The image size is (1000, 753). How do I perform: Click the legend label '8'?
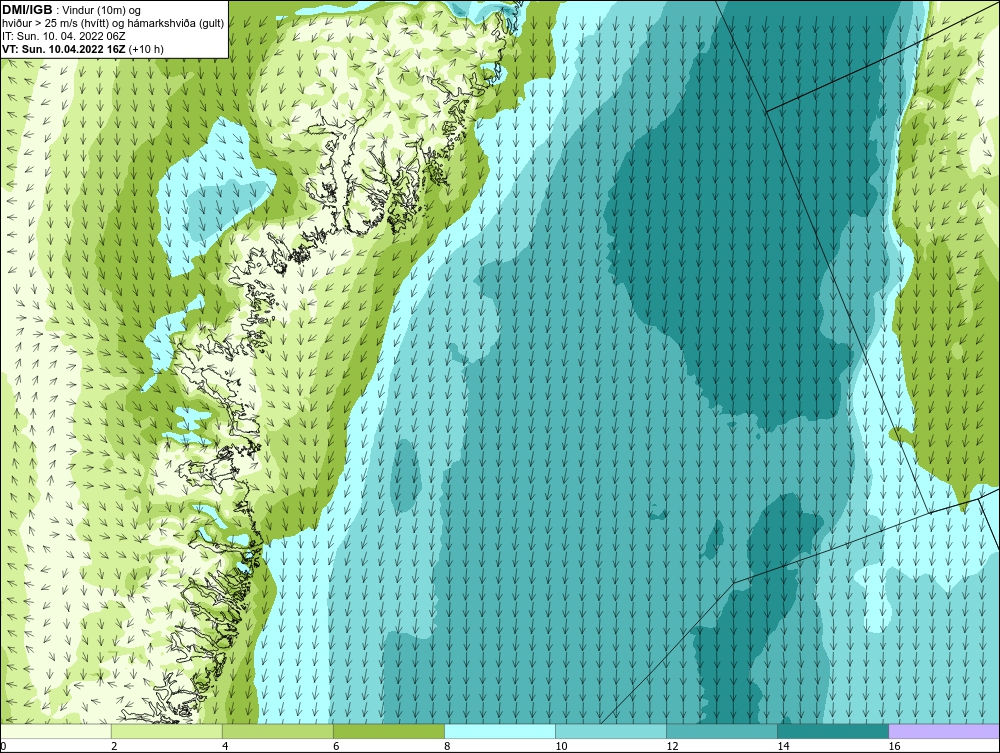[448, 746]
